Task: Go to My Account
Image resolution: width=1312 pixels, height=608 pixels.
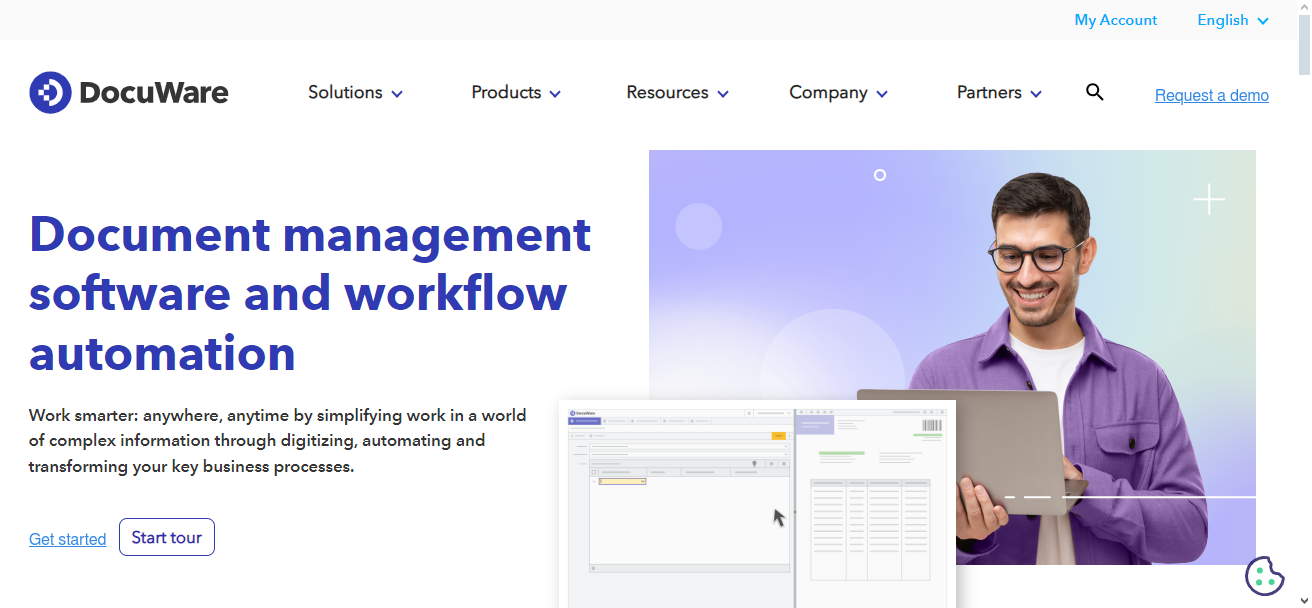Action: (x=1115, y=20)
